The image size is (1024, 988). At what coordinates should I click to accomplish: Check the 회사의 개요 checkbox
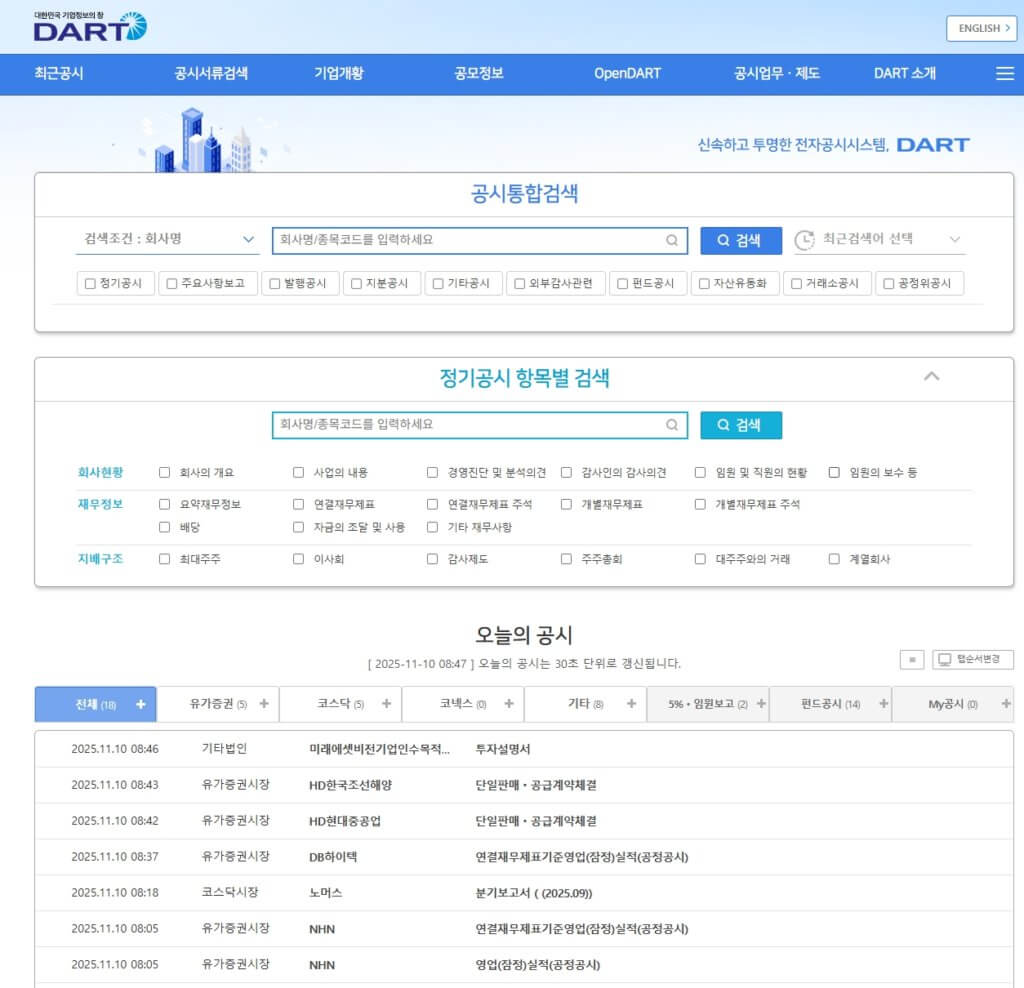pos(161,471)
